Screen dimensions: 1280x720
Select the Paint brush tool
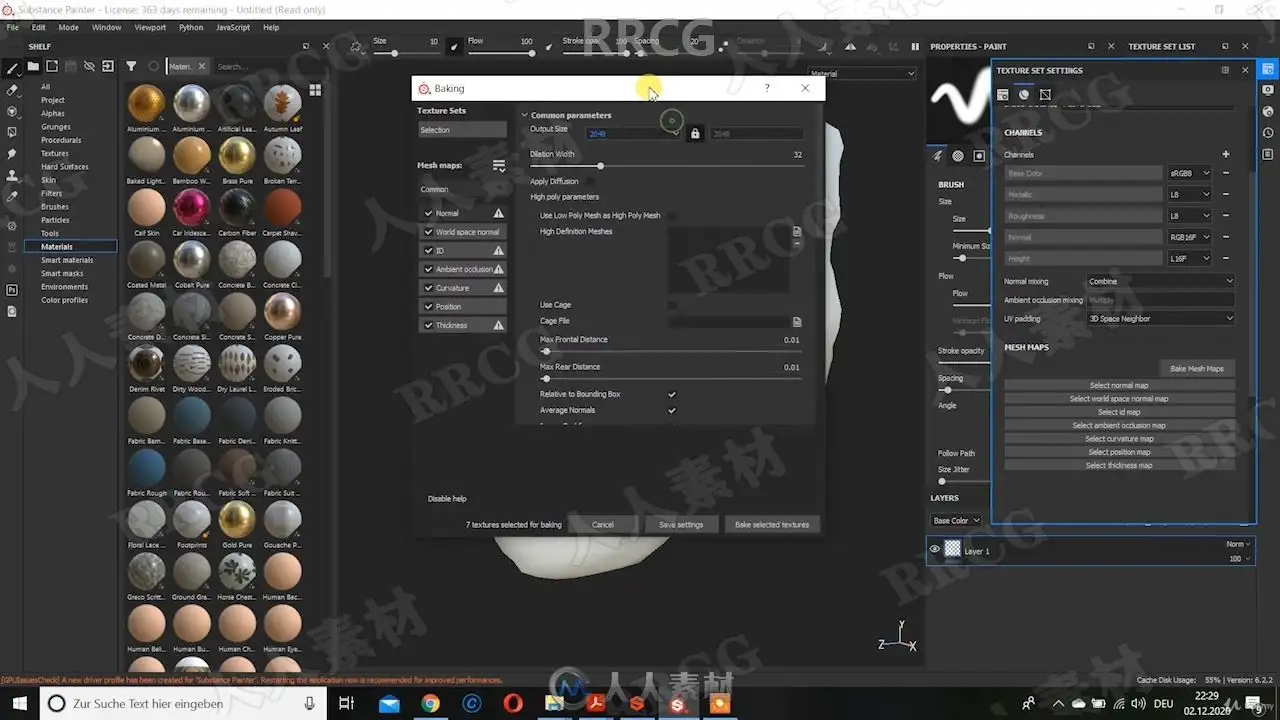pos(12,69)
